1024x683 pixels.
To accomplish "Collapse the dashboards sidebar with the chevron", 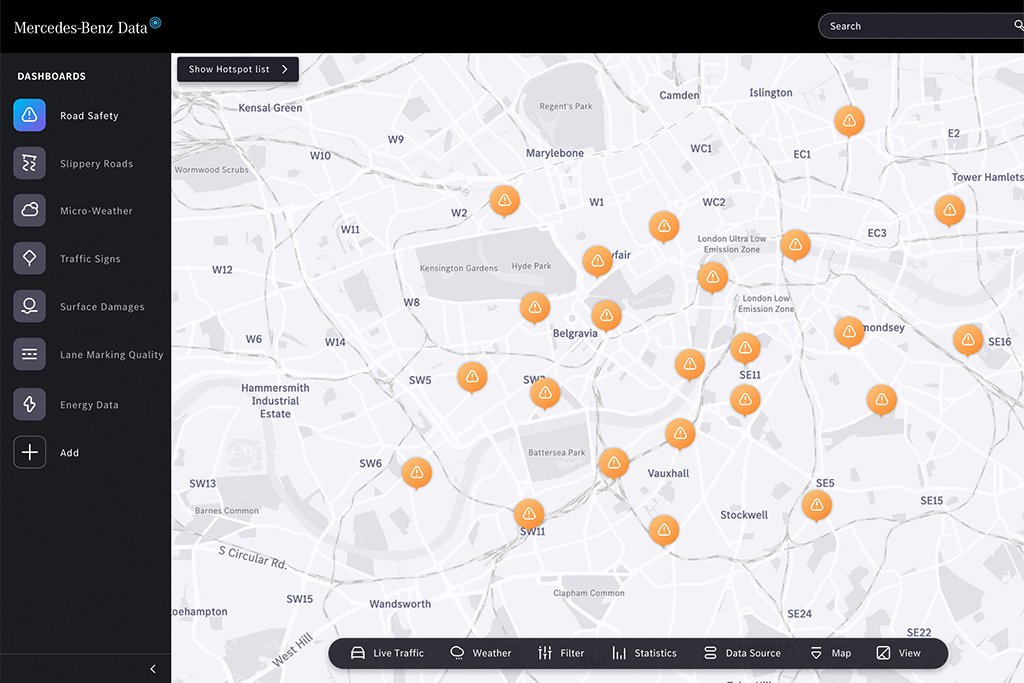I will pos(153,669).
